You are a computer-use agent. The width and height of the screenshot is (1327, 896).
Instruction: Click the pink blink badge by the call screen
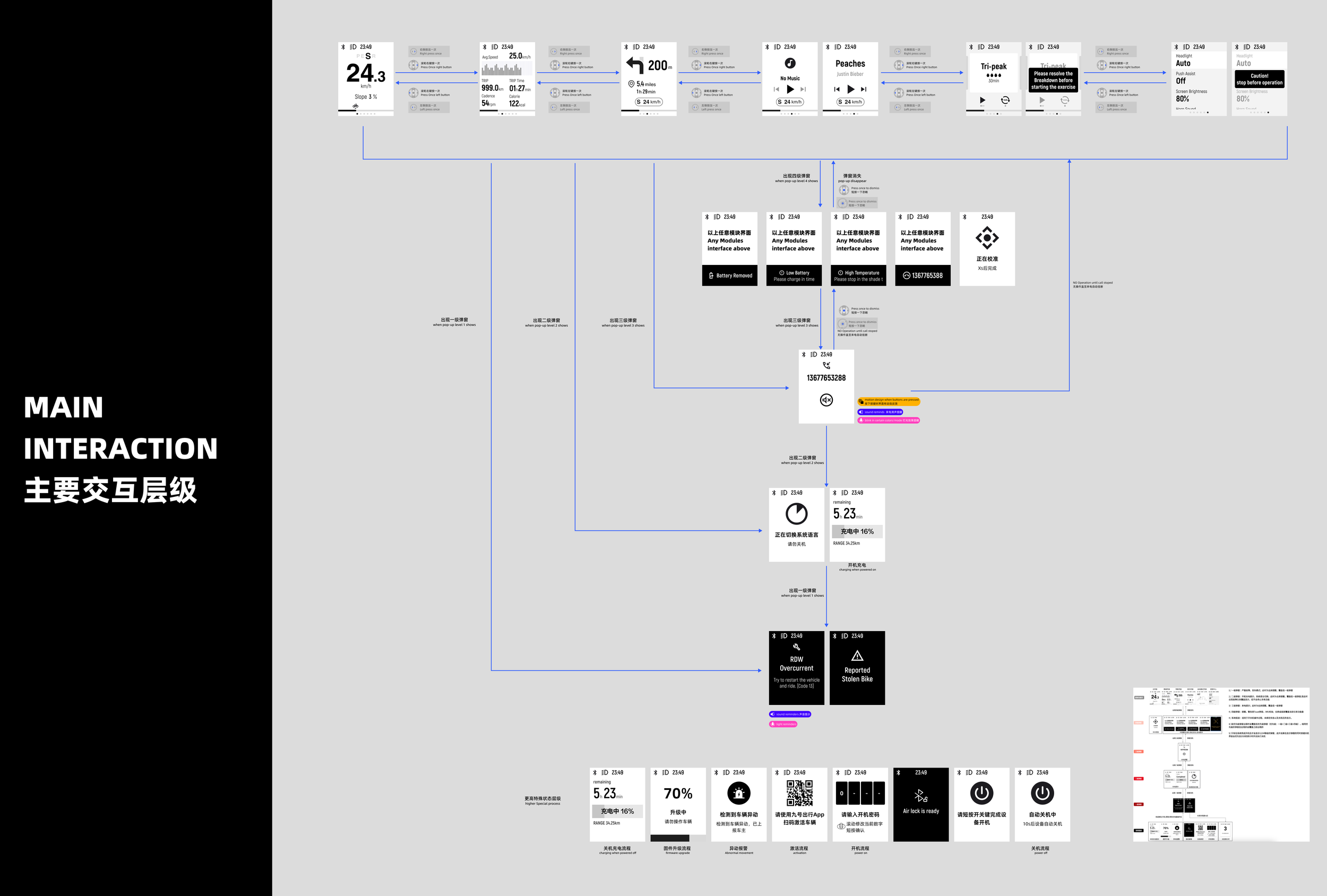tap(889, 420)
